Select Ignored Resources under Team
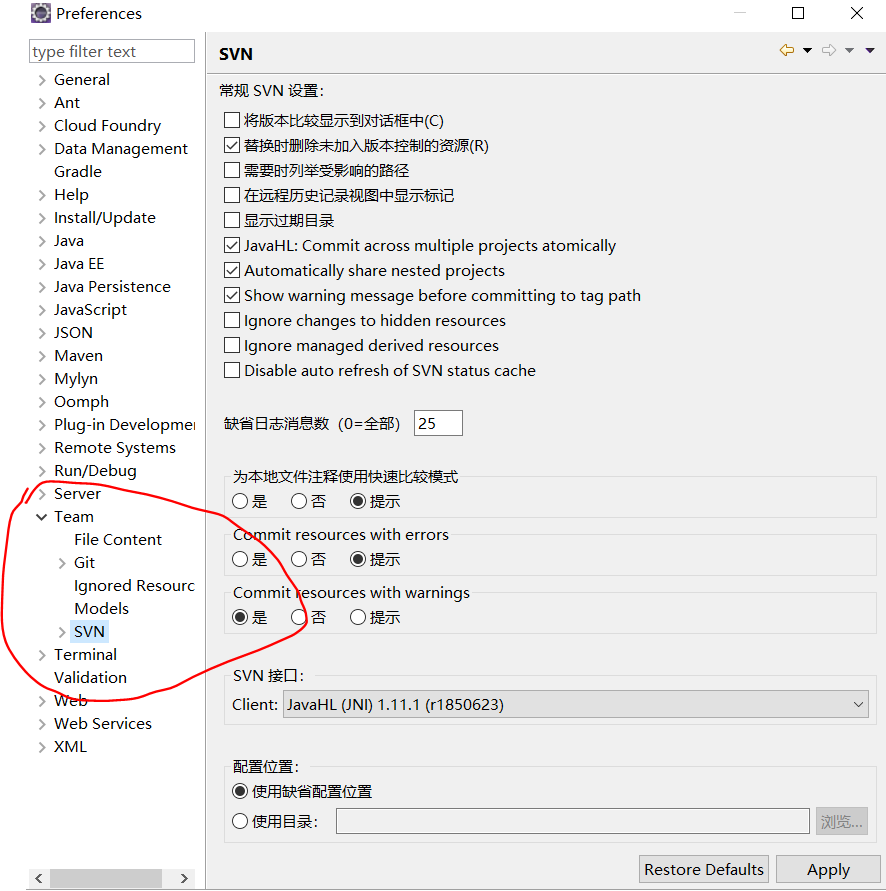This screenshot has height=891, width=886. (x=134, y=585)
